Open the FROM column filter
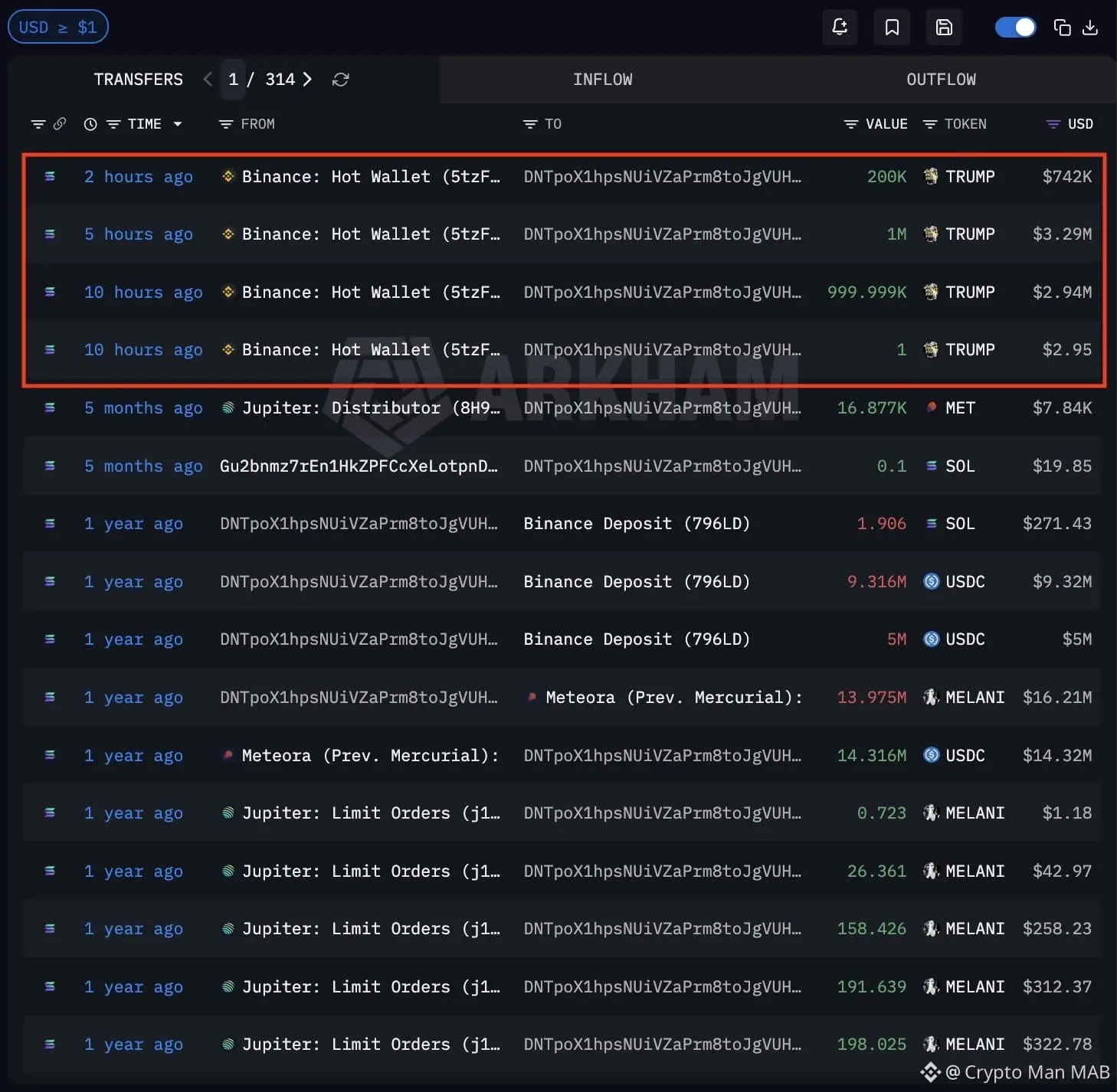This screenshot has width=1117, height=1092. click(x=226, y=124)
